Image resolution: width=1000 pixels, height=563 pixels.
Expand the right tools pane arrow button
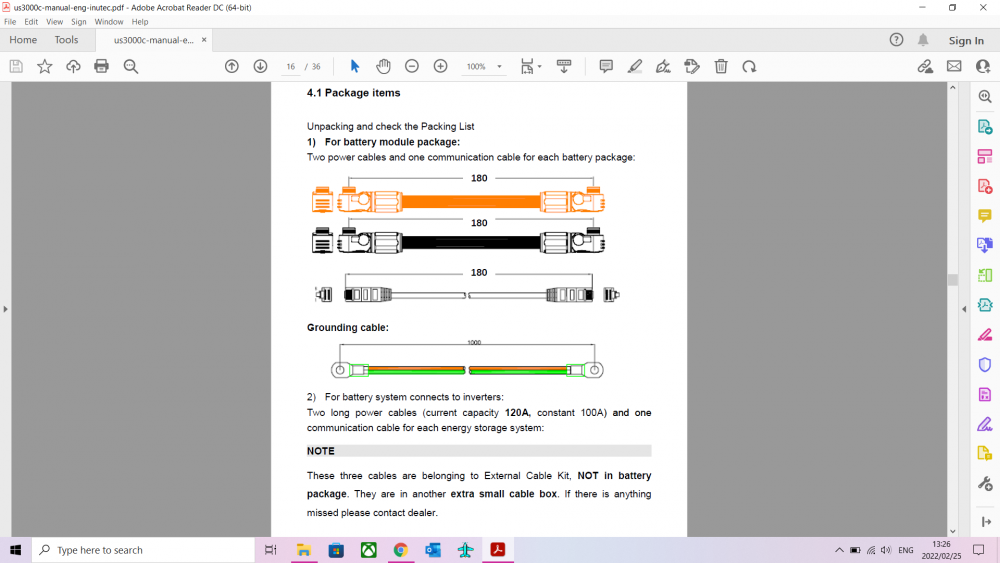[985, 522]
